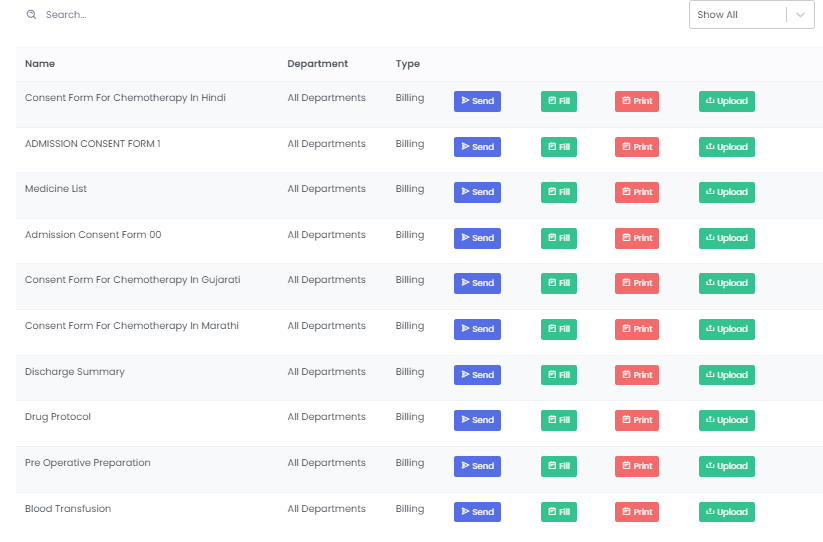The height and width of the screenshot is (542, 823).
Task: Select 'Pre Operative Preparation' name text
Action: [88, 463]
